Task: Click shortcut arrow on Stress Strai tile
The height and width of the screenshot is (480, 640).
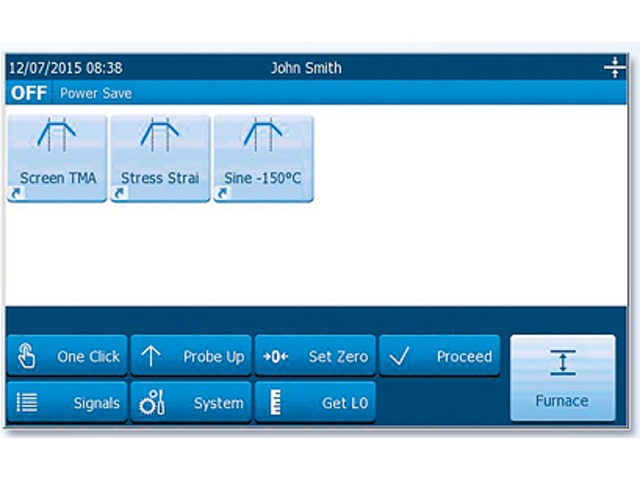Action: pos(119,194)
